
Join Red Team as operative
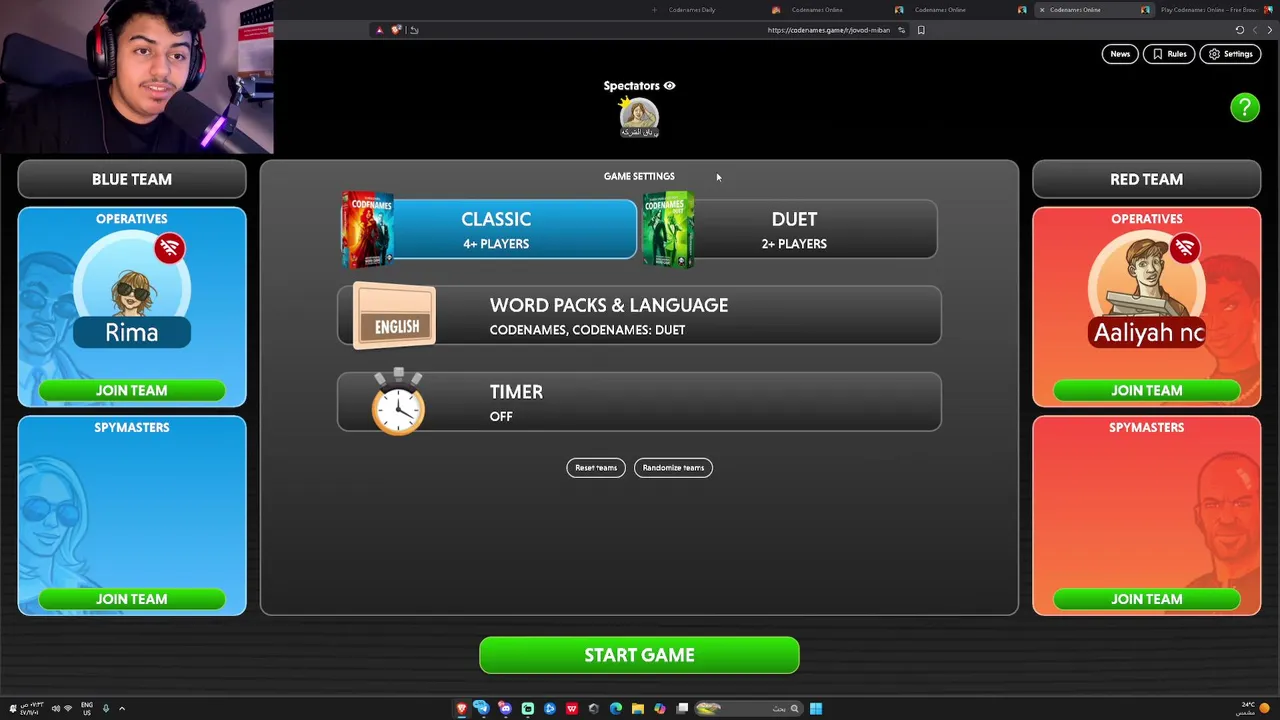coord(1147,390)
